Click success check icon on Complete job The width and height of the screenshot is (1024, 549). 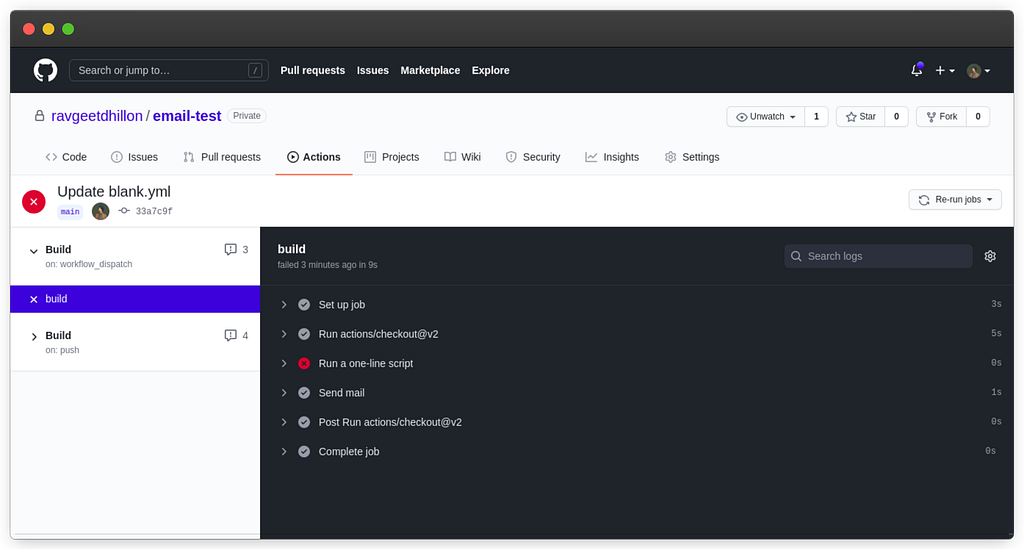point(304,452)
